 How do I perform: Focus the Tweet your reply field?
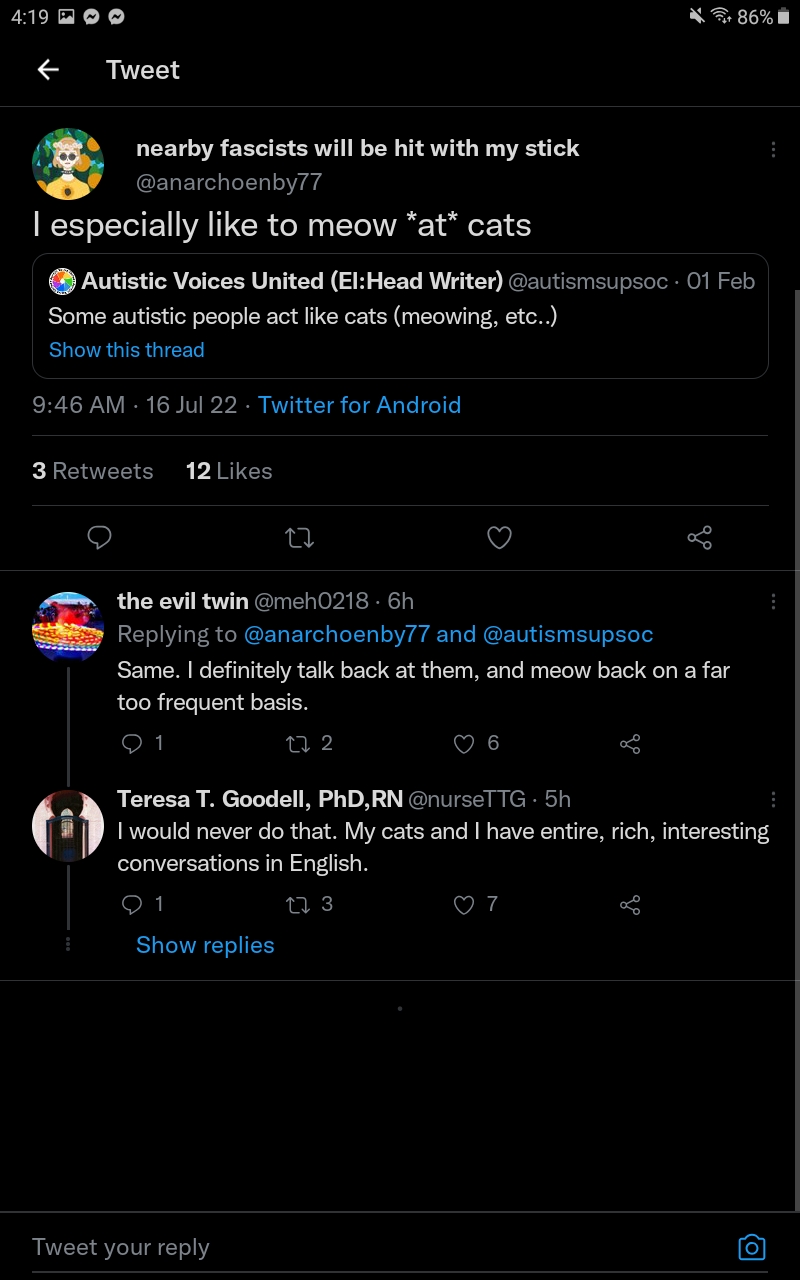380,1247
